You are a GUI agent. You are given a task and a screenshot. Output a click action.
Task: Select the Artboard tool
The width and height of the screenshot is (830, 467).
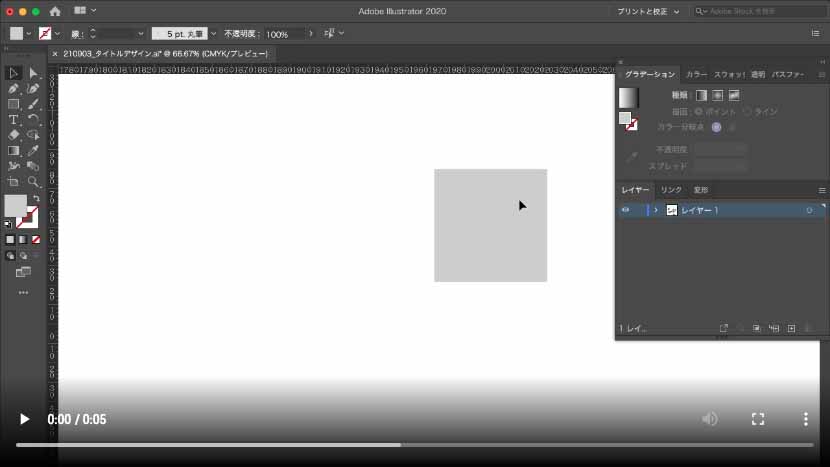(13, 182)
